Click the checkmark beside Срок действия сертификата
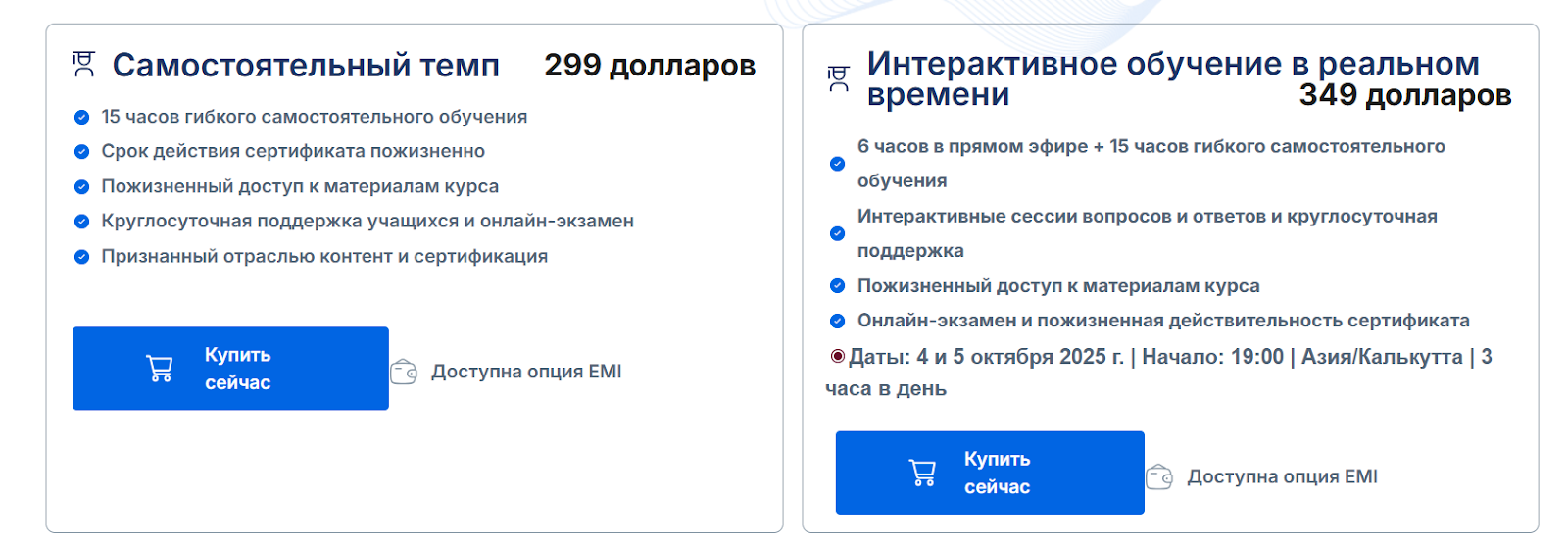This screenshot has height=550, width=1568. [x=82, y=152]
